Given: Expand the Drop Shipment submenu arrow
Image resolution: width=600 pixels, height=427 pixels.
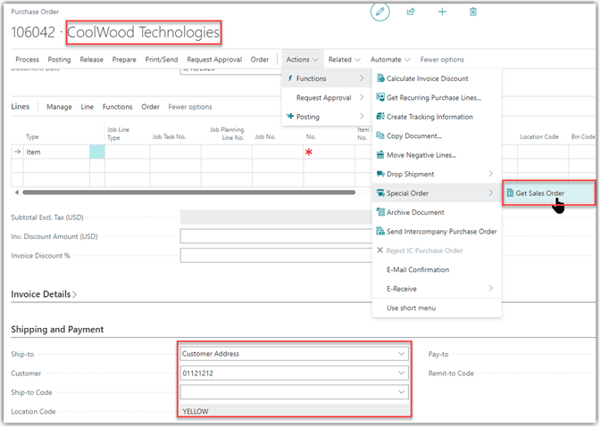Looking at the screenshot, I should [491, 173].
